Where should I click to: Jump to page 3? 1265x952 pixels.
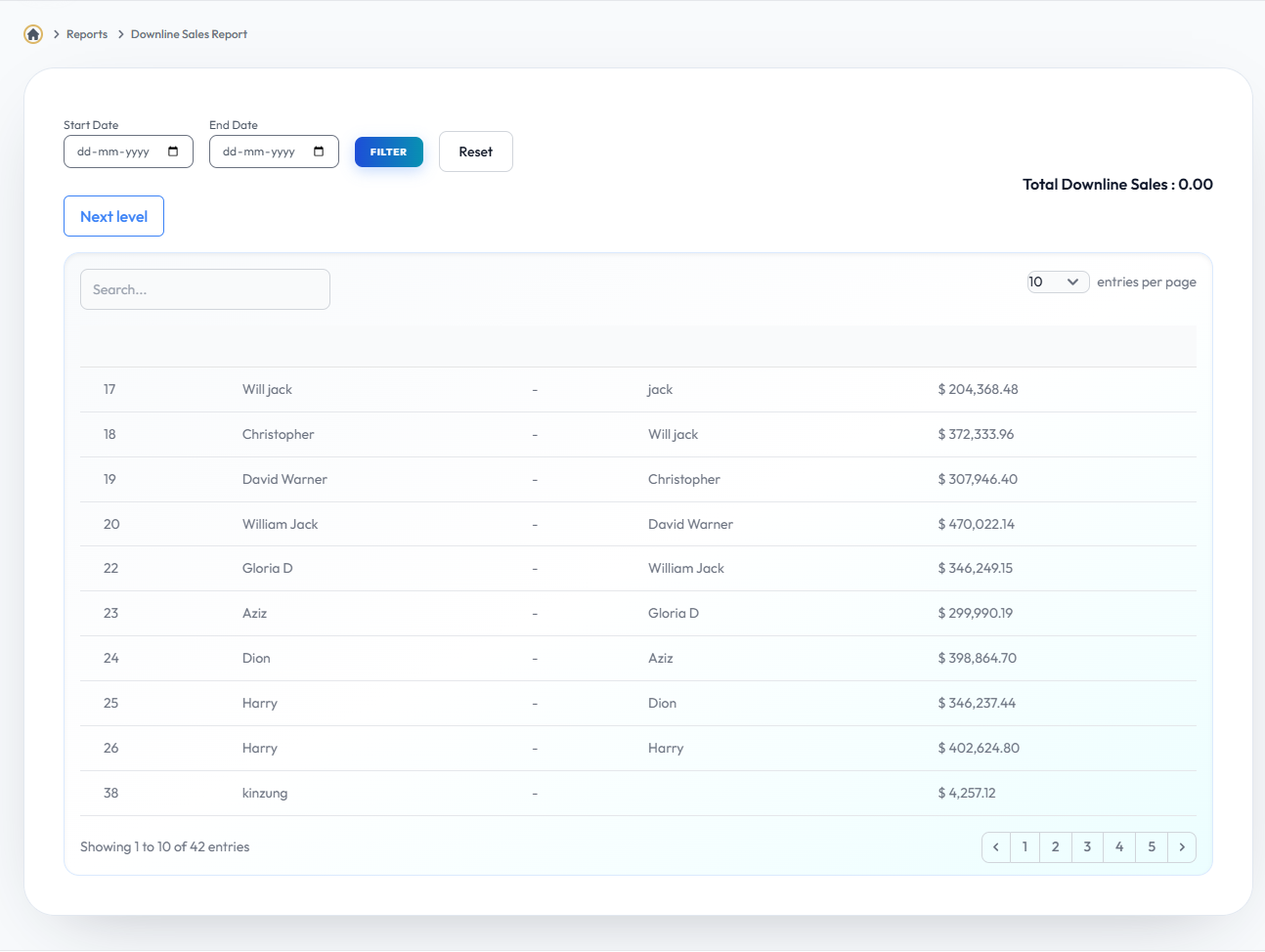[1087, 847]
